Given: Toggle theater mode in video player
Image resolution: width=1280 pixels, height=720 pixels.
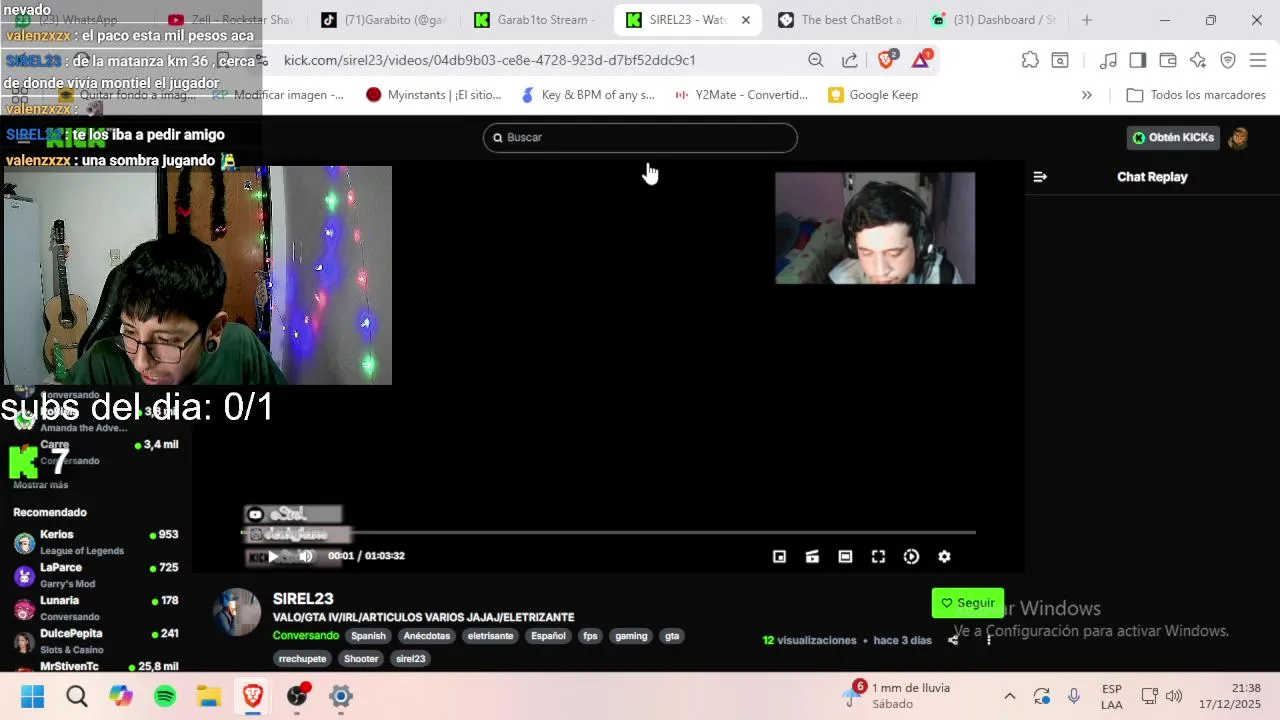Looking at the screenshot, I should [845, 557].
